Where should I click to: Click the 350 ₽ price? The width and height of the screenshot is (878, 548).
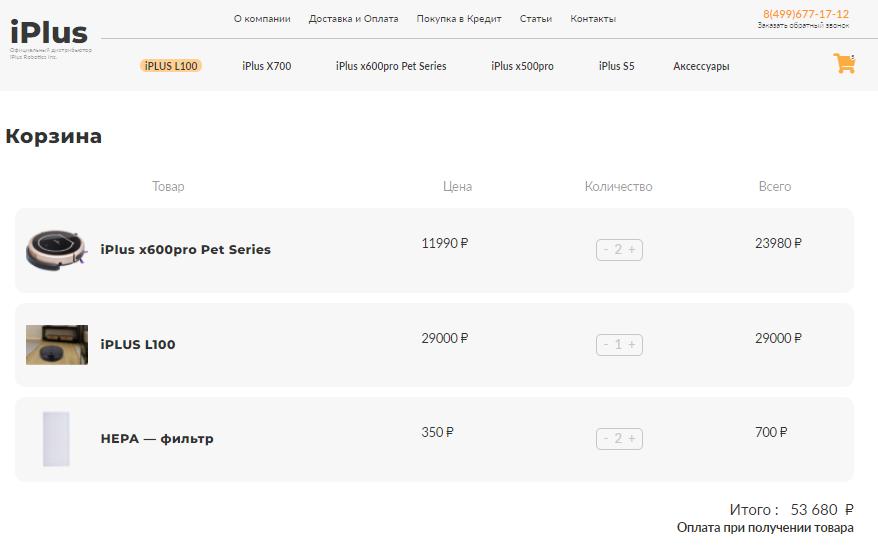(437, 433)
